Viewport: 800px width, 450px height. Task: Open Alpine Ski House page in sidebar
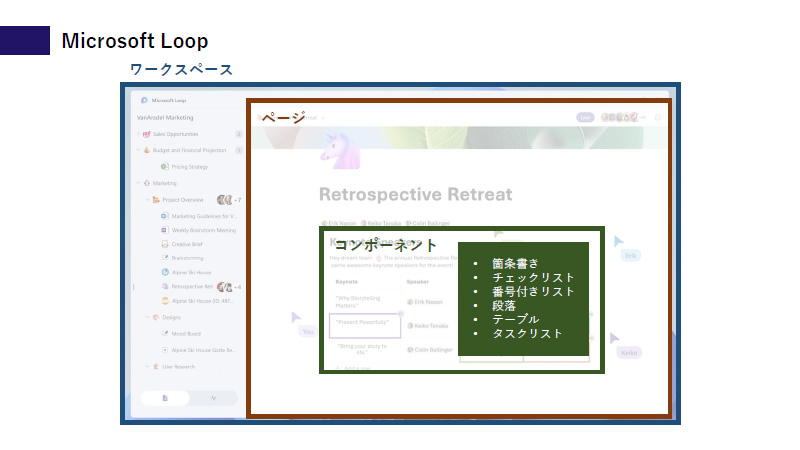[x=191, y=272]
